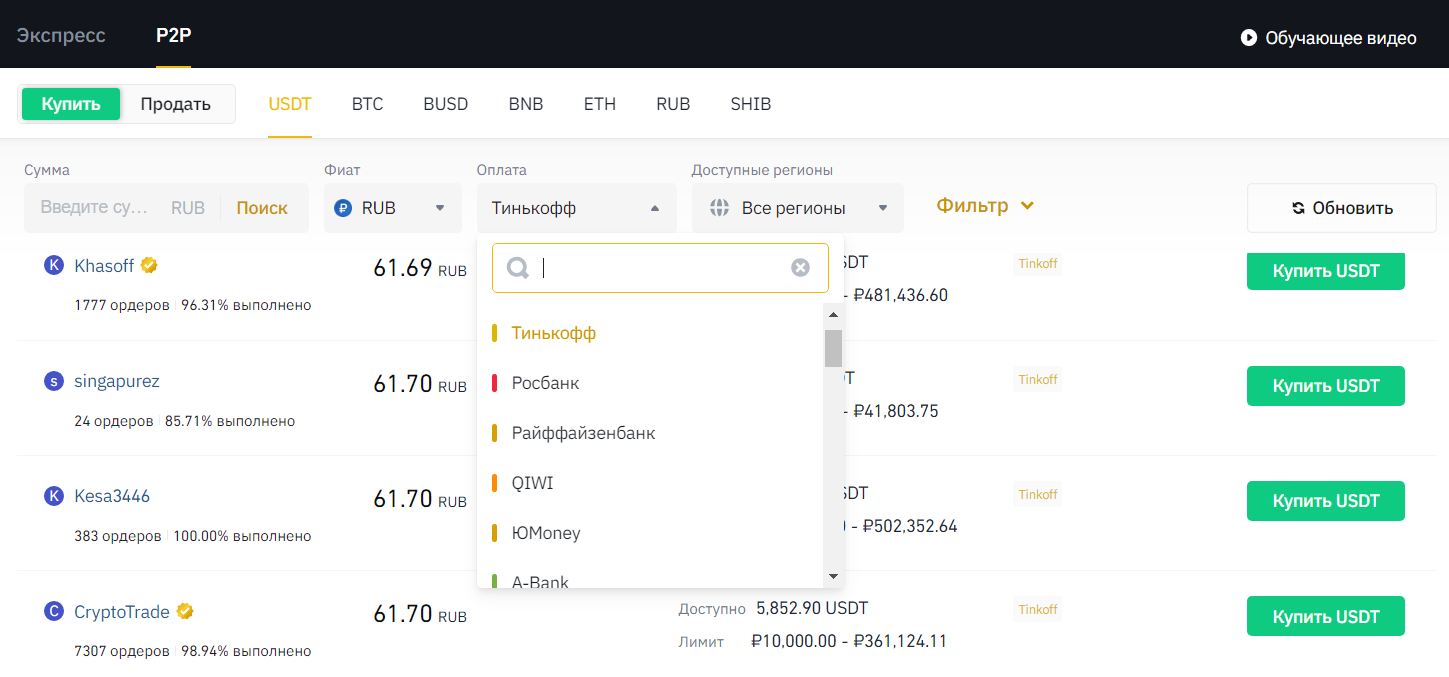Buy USDT from Kesa3446
Image resolution: width=1449 pixels, height=677 pixels.
(1326, 501)
